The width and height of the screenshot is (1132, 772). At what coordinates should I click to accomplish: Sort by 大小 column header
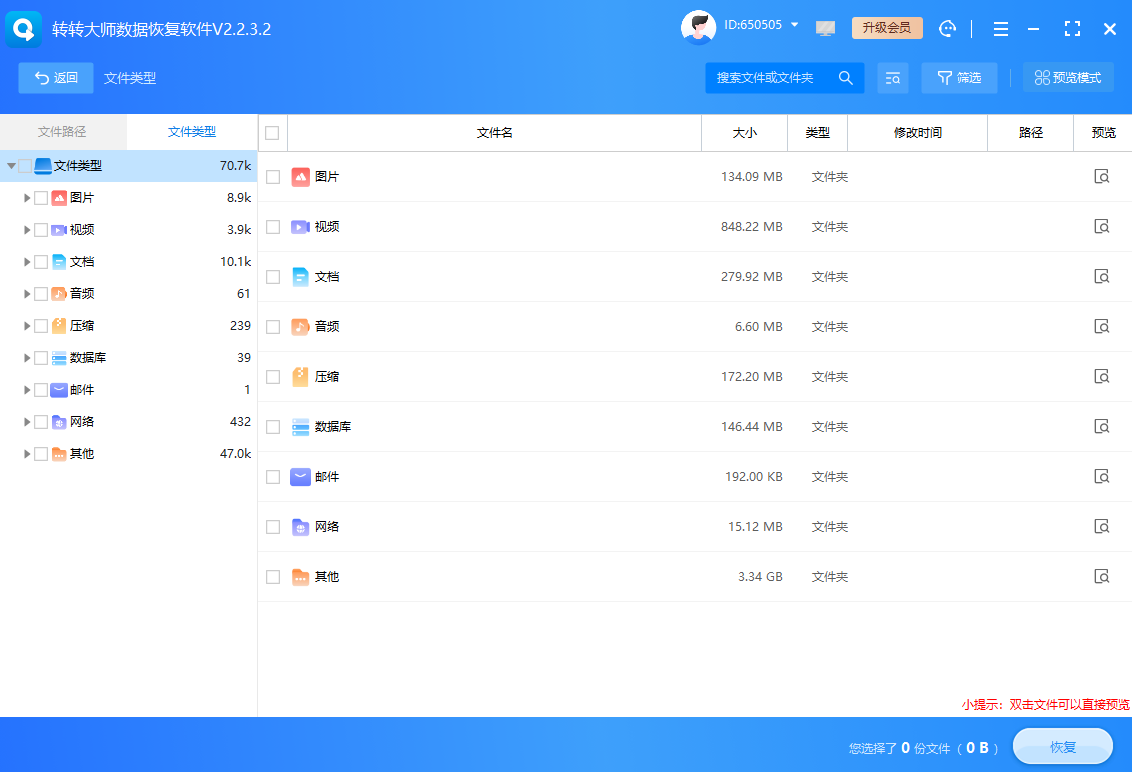[x=744, y=133]
